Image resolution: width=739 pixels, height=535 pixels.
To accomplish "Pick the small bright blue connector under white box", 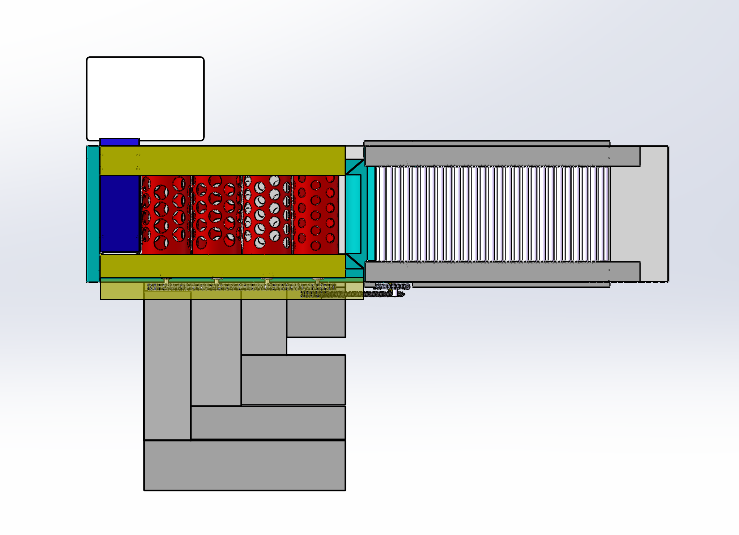I will tap(119, 142).
